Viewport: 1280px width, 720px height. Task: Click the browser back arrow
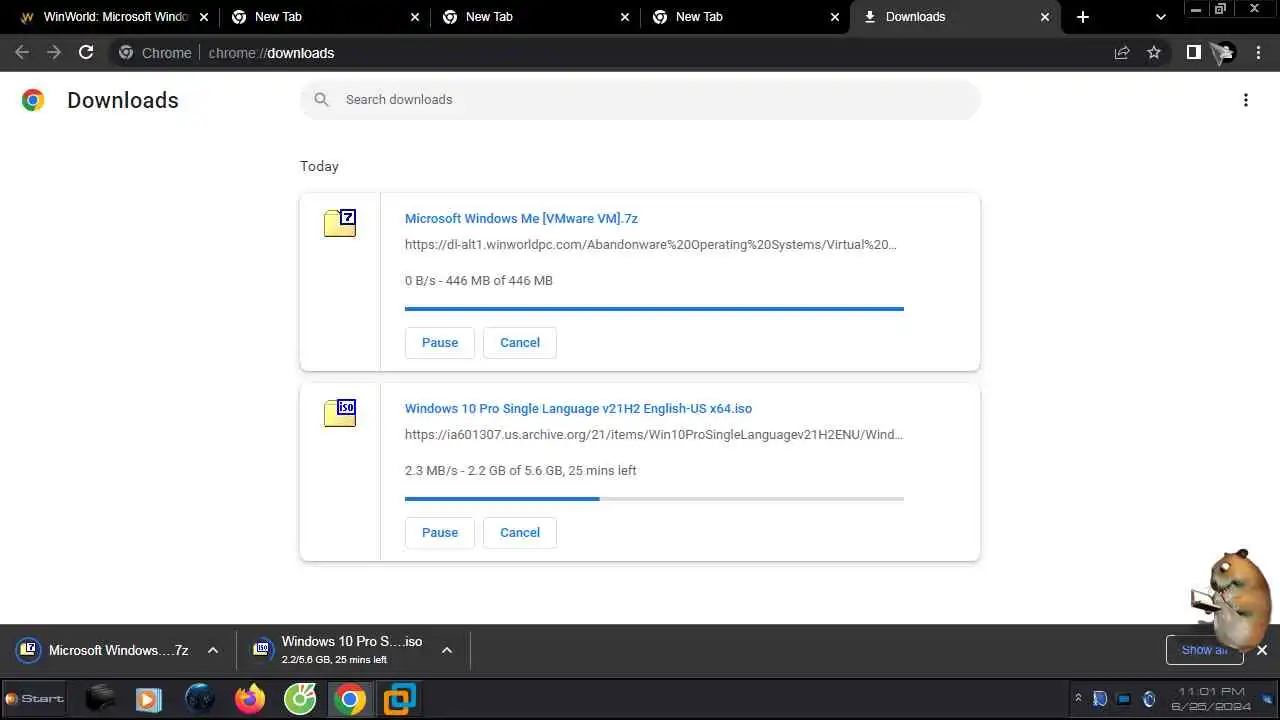click(22, 52)
